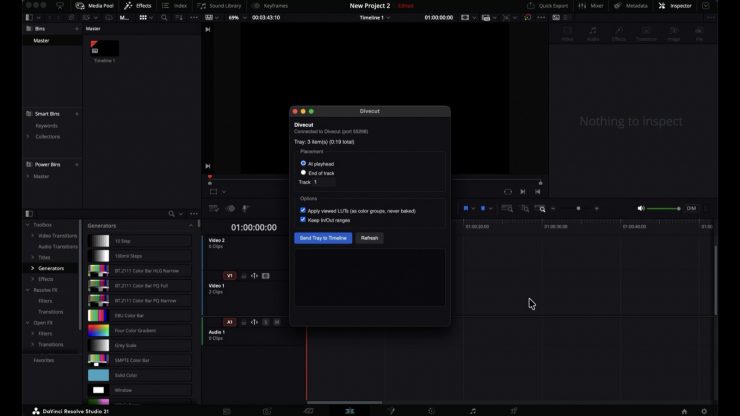The image size is (740, 416).
Task: Select the Master bin
Action: [x=42, y=41]
